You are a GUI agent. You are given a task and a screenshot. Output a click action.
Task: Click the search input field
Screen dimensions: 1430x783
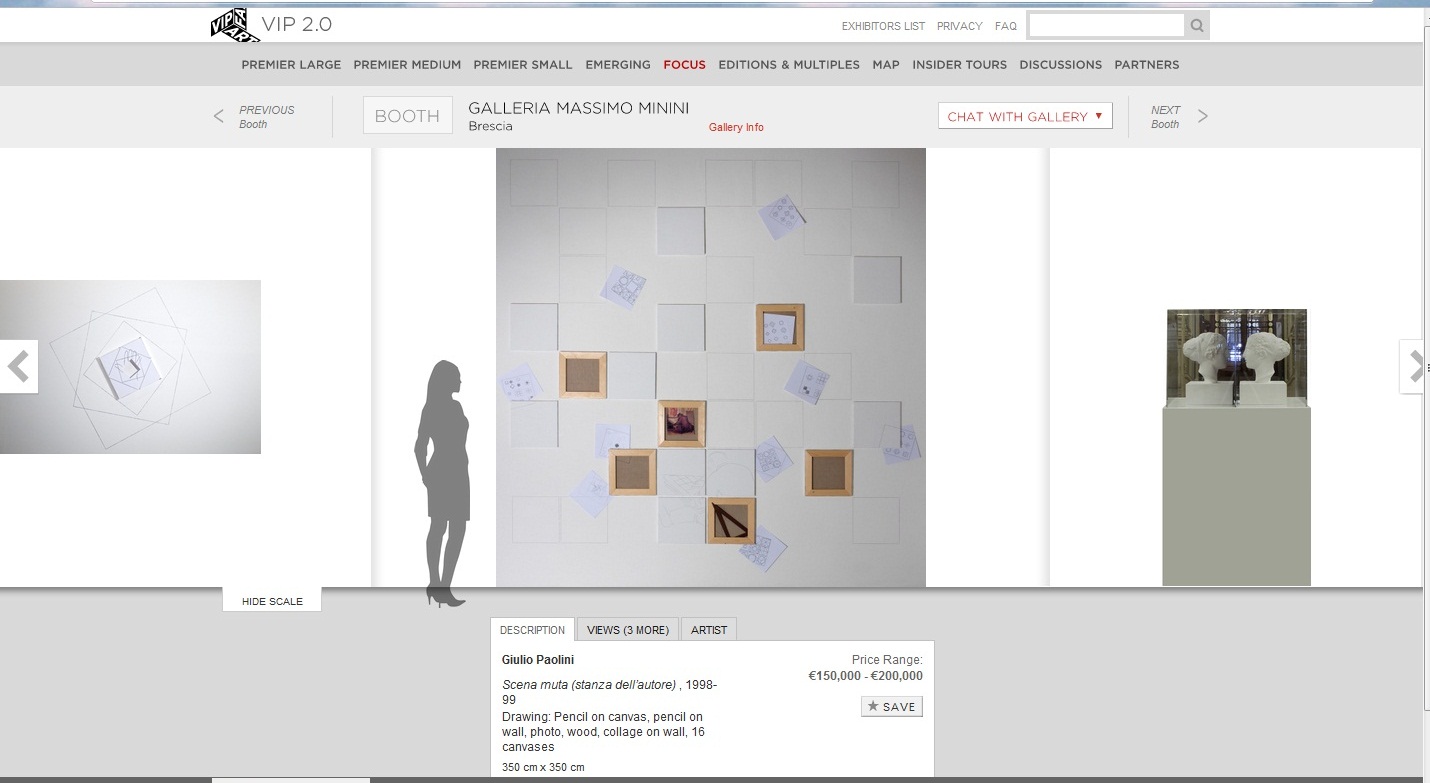(x=1106, y=26)
